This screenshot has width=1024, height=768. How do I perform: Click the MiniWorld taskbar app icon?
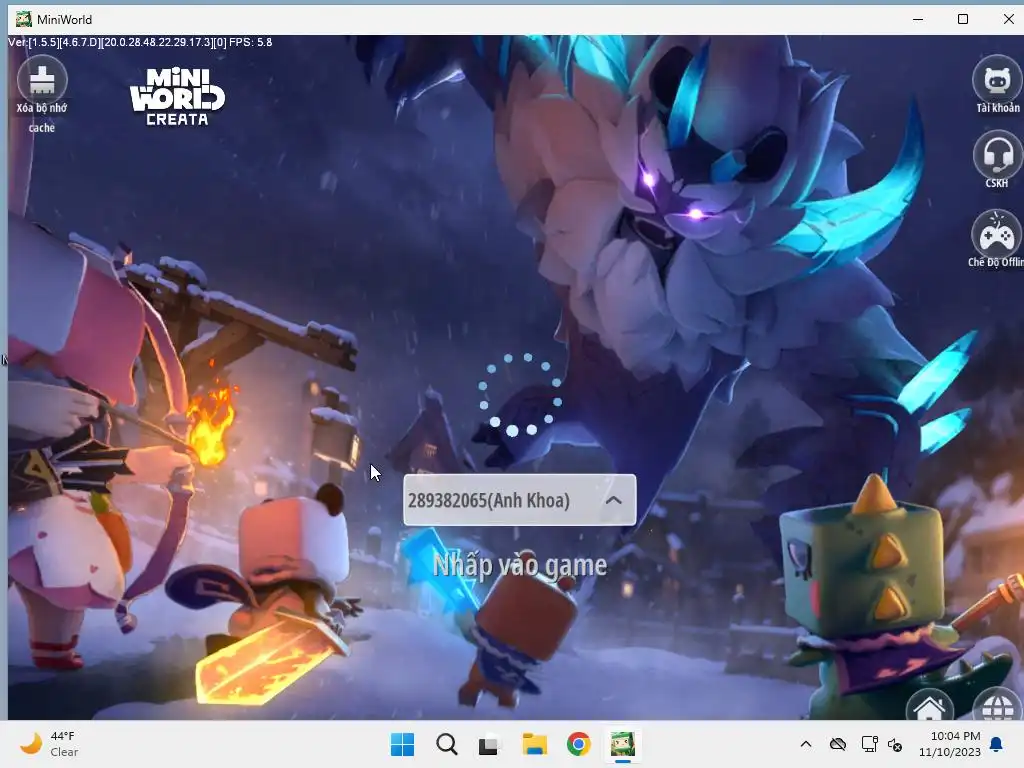click(623, 744)
